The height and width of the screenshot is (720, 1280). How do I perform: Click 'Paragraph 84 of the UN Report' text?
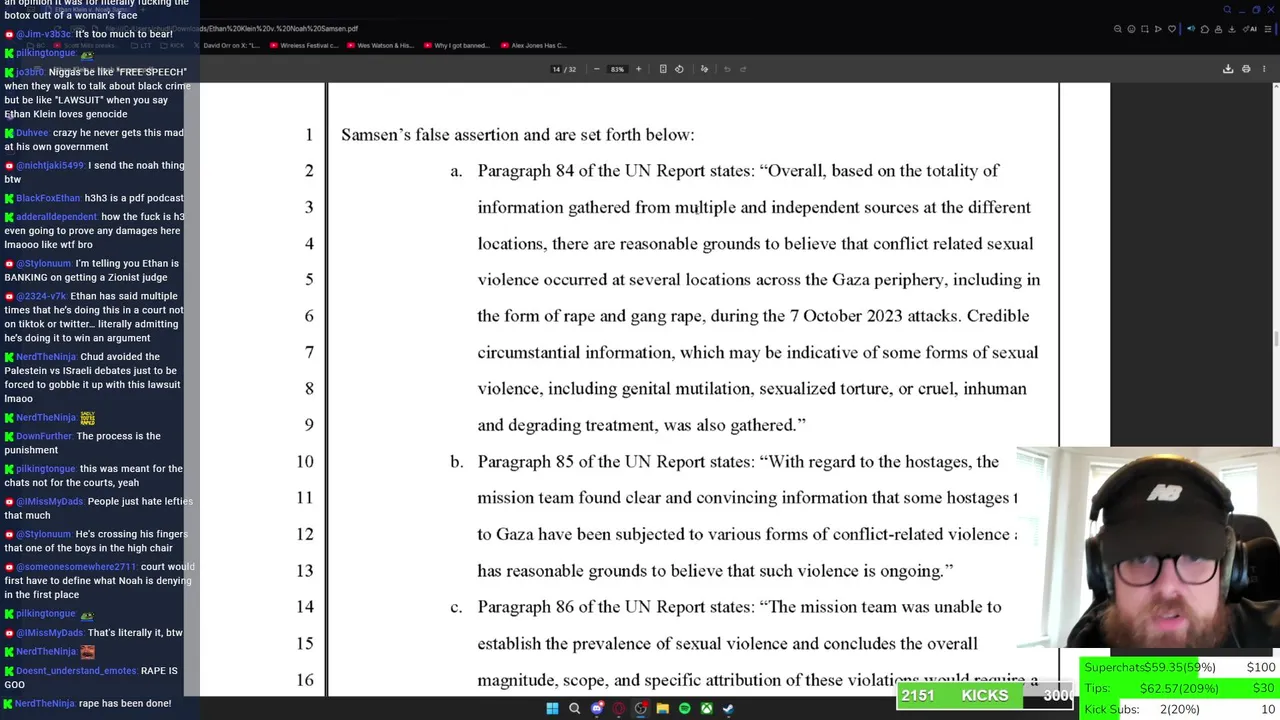coord(592,171)
